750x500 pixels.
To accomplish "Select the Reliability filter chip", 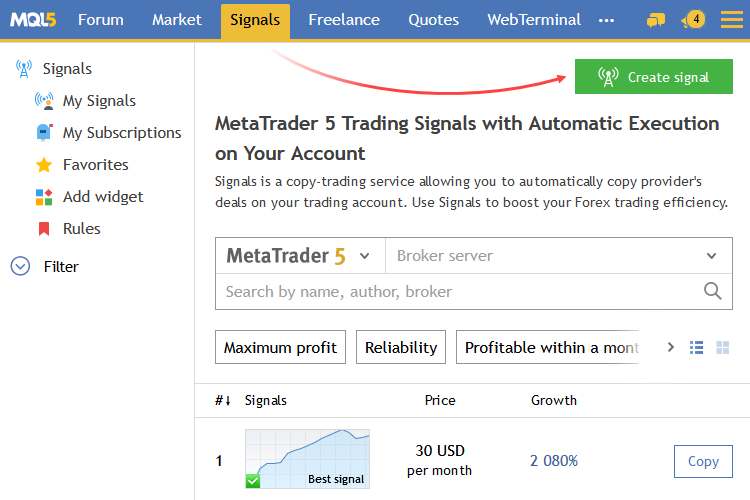I will [401, 347].
